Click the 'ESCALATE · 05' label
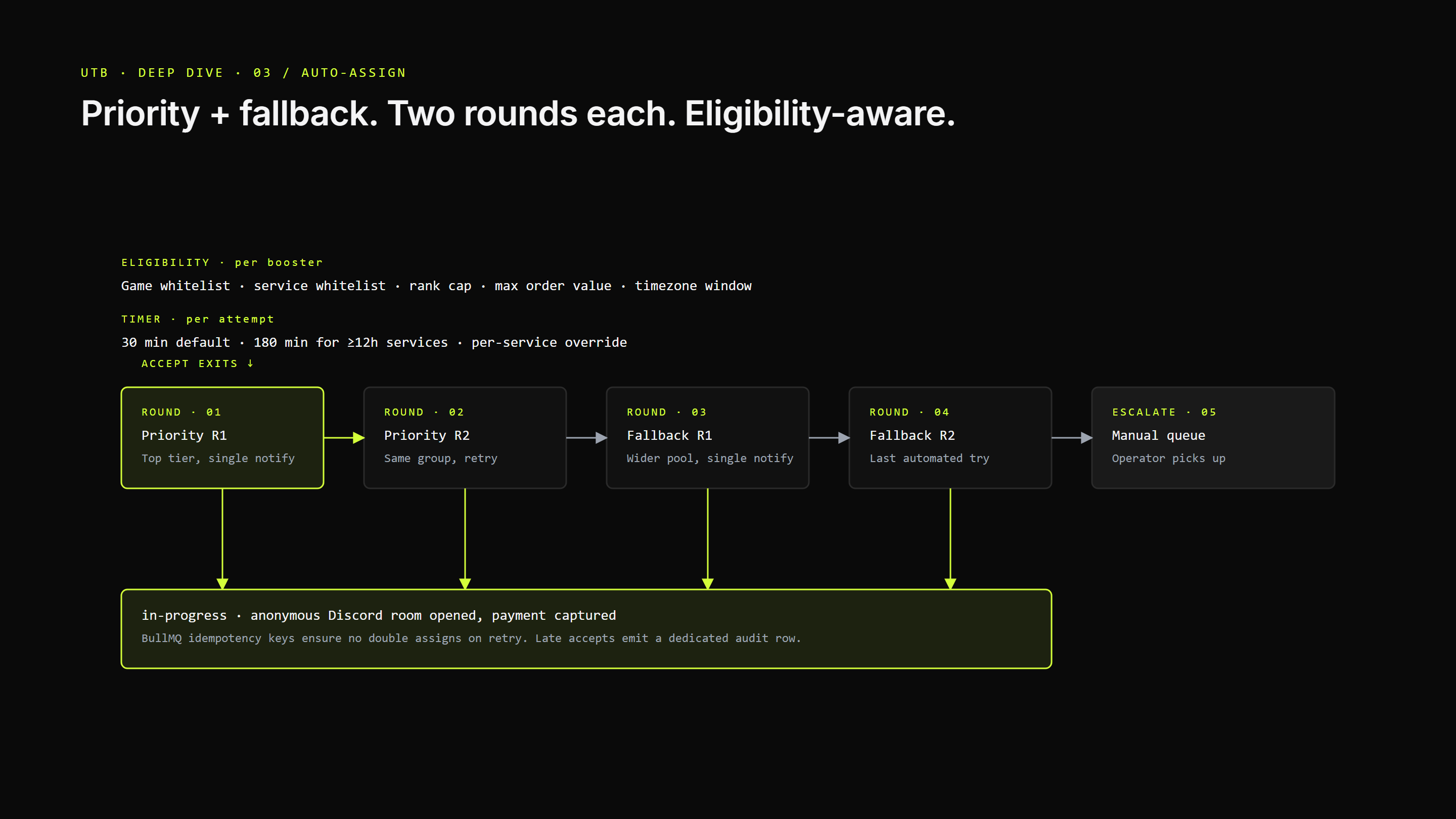Screen dimensions: 1456x819 [x=1164, y=412]
